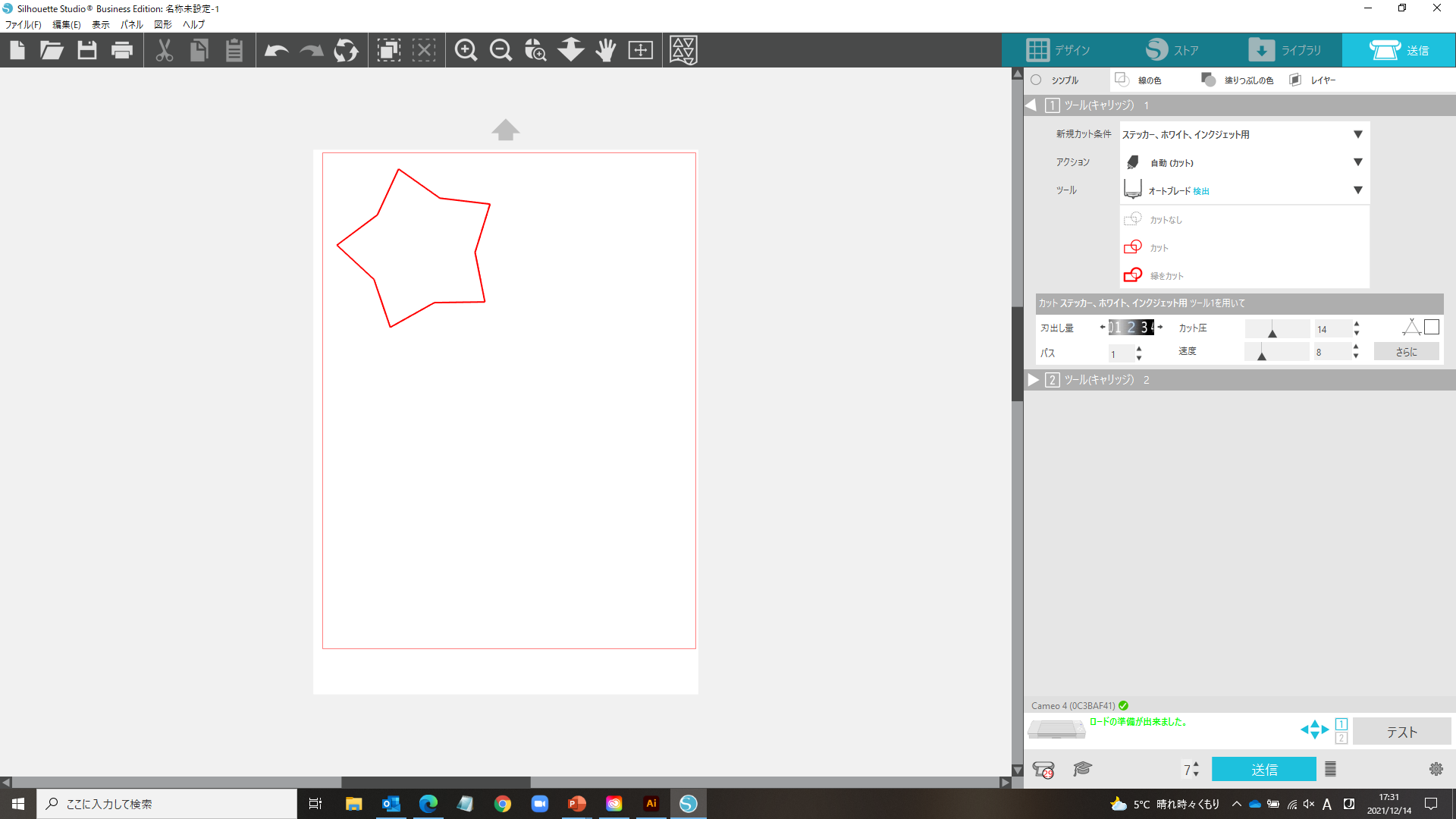Viewport: 1456px width, 819px height.
Task: Switch to 塗りつぶしの色 cut mode
Action: 1237,80
